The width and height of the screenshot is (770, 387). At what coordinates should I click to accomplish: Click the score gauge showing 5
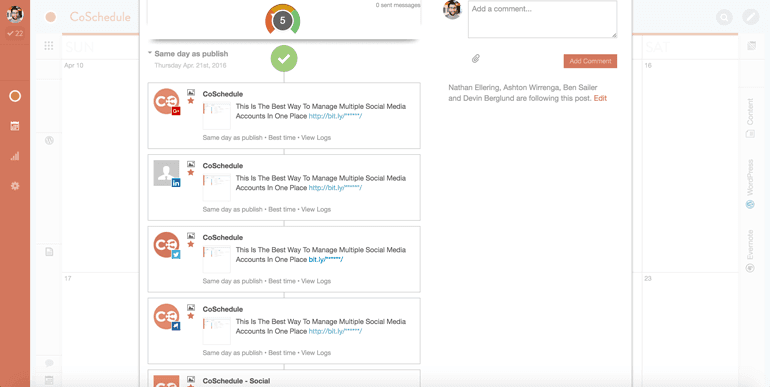coord(282,21)
